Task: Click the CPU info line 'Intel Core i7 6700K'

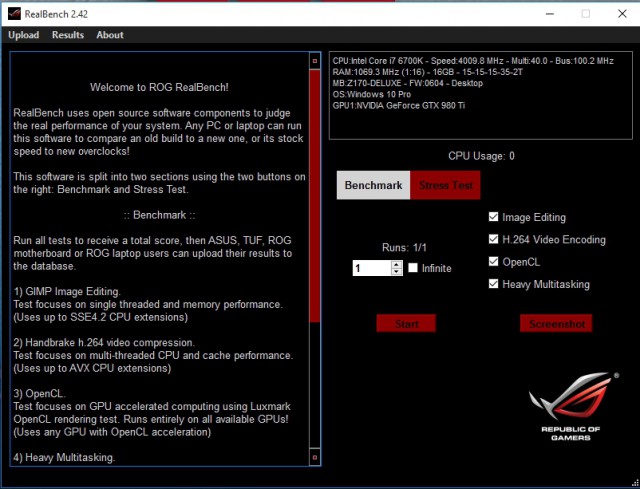Action: coord(473,61)
